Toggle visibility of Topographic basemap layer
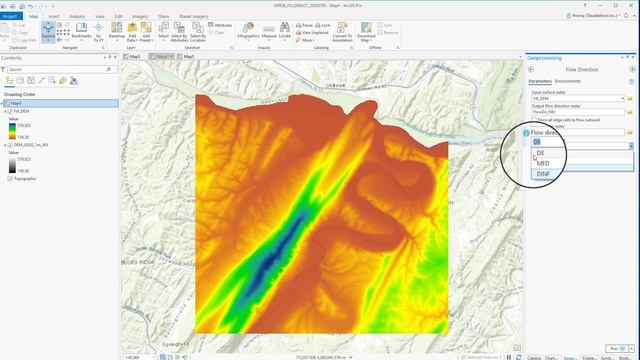 pos(10,179)
